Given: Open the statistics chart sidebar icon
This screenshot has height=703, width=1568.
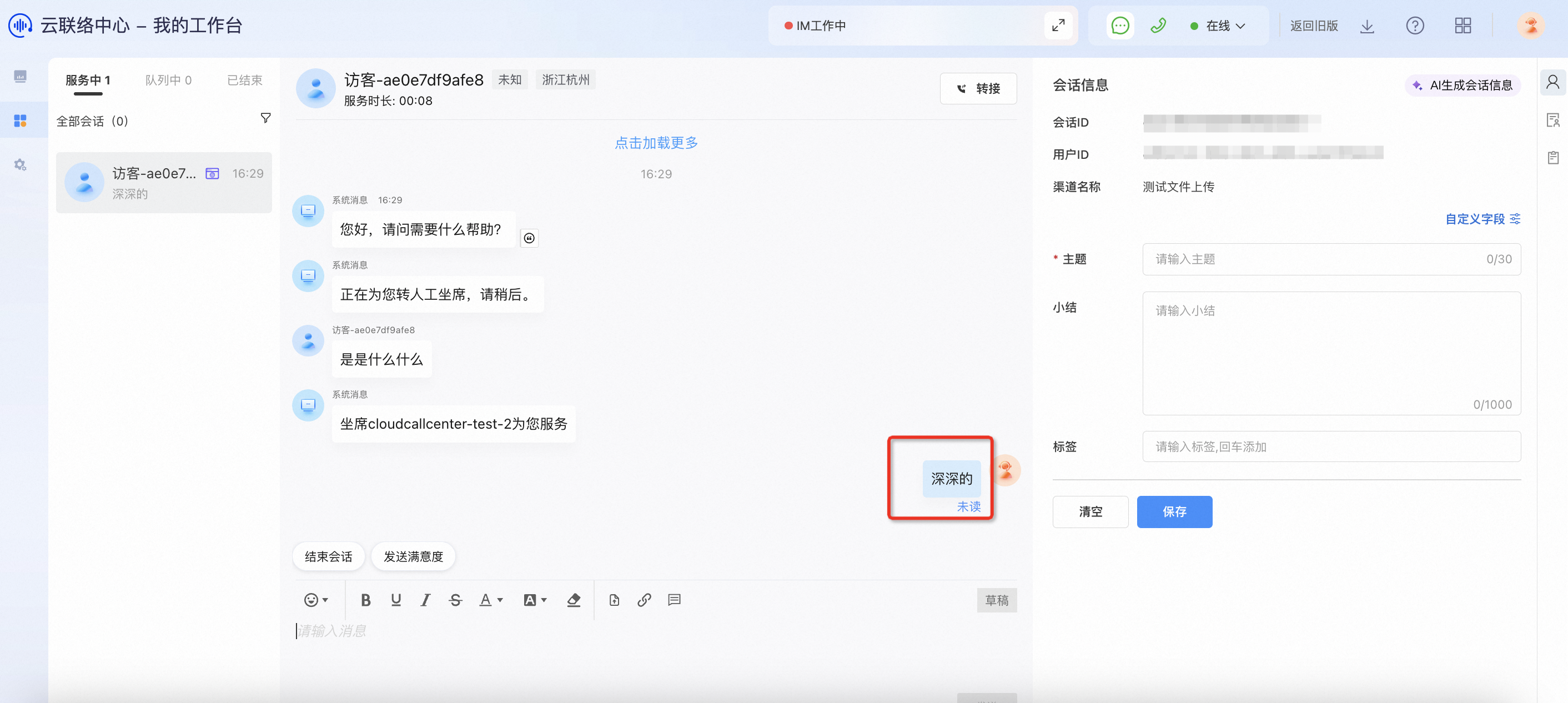Looking at the screenshot, I should [20, 76].
